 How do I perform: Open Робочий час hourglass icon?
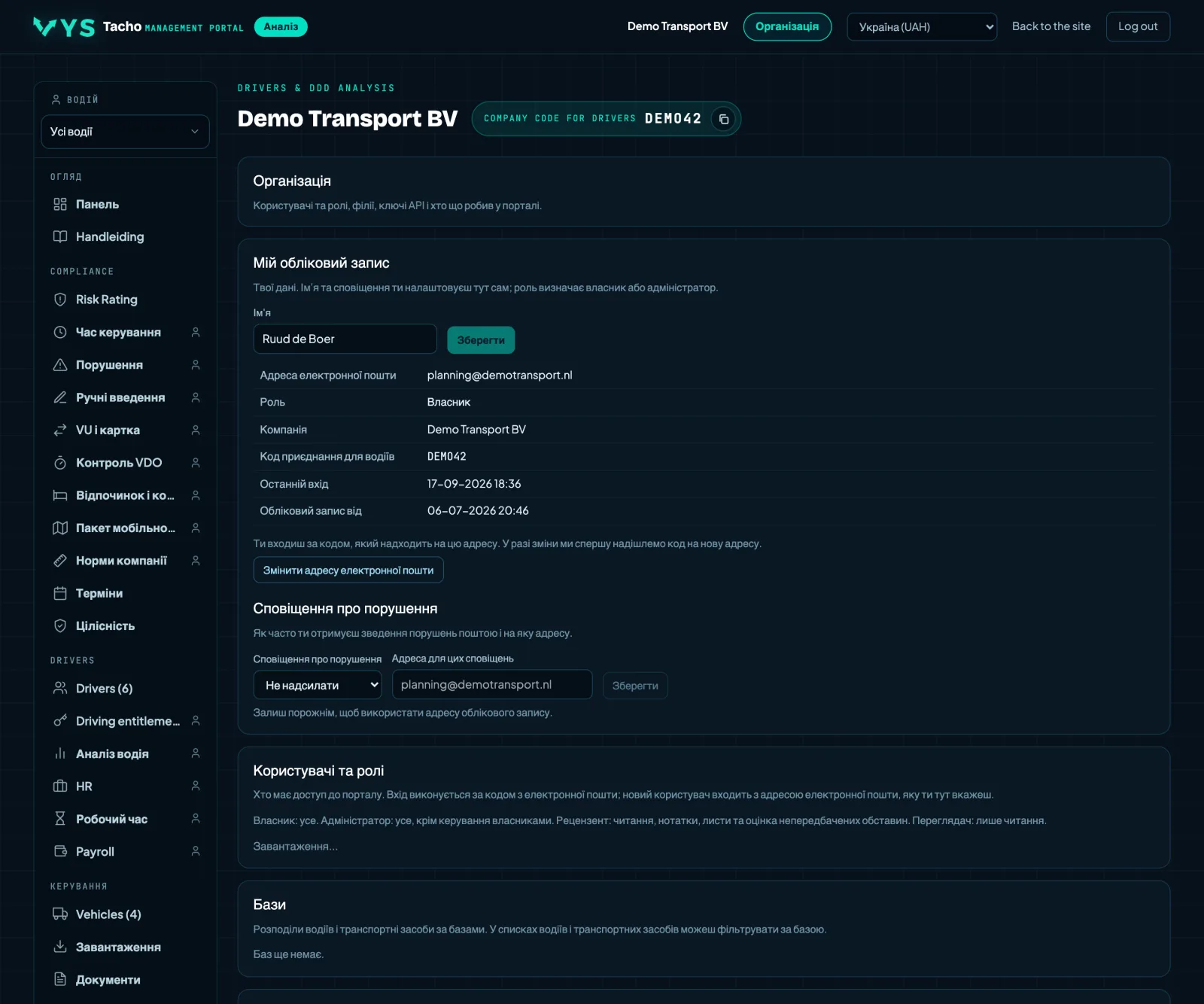[60, 819]
